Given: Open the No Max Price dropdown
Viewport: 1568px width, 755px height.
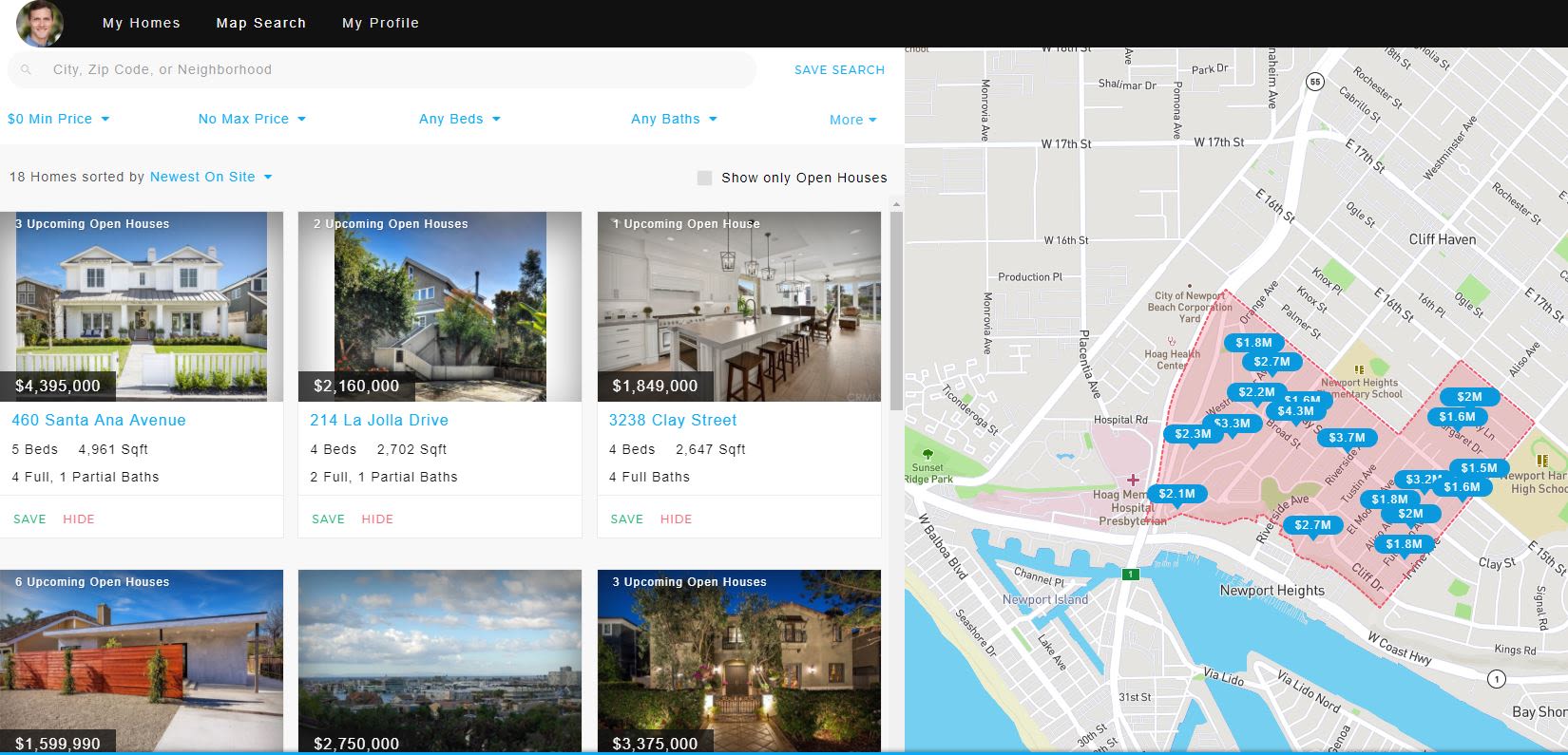Looking at the screenshot, I should (252, 119).
